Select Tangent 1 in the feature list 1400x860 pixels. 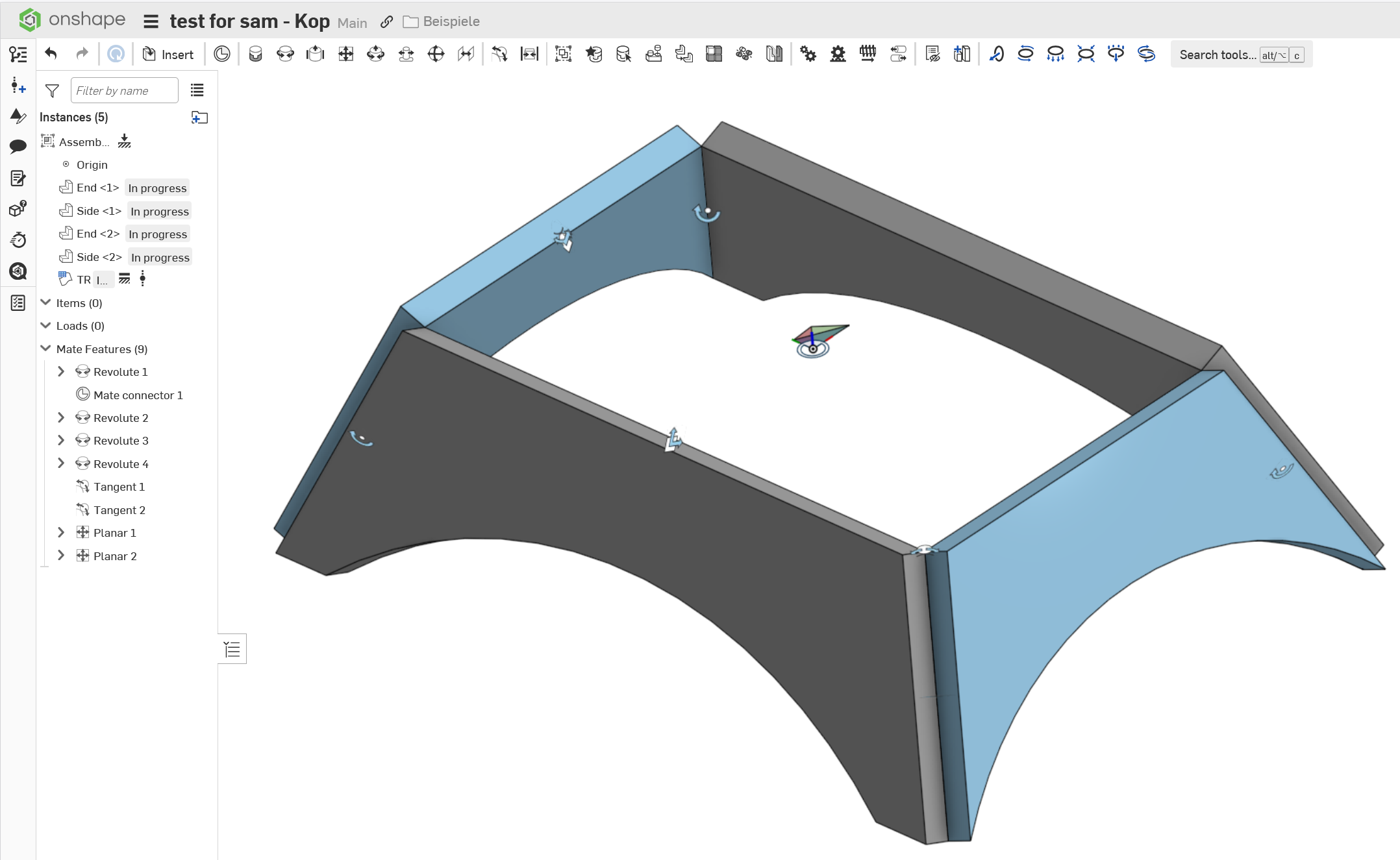[x=119, y=487]
